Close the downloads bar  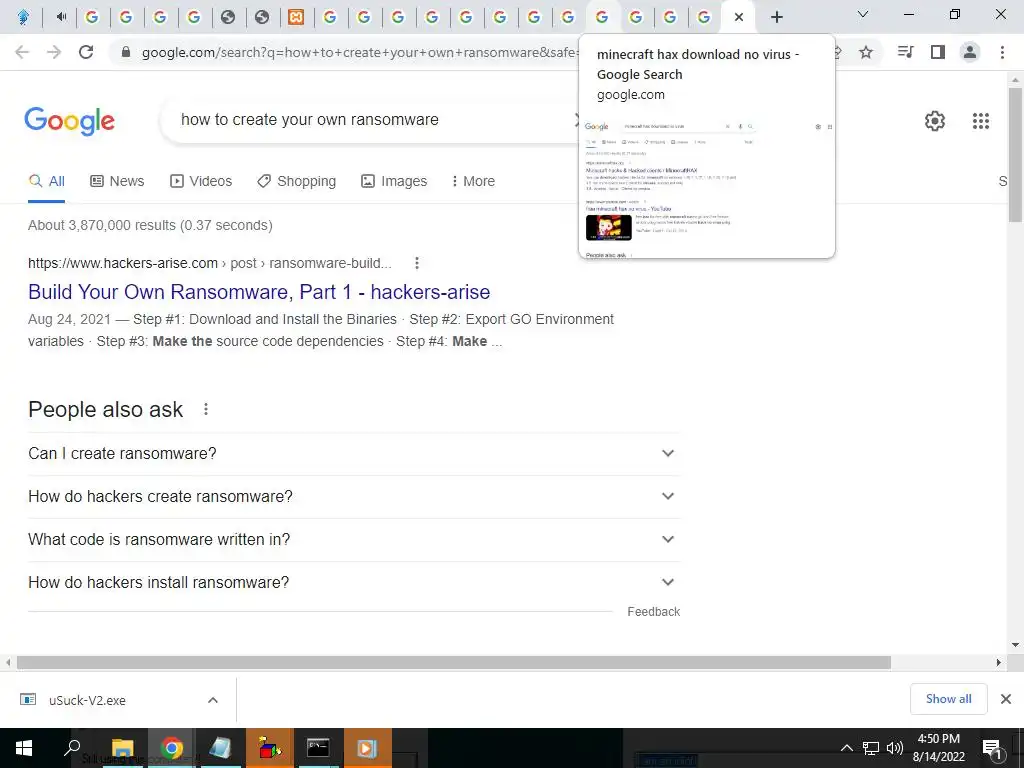[x=1006, y=699]
